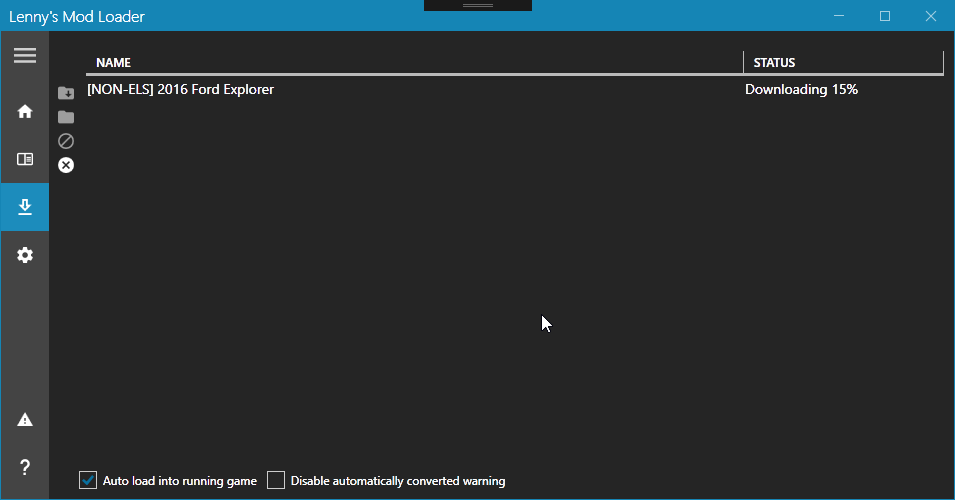Cancel download with the white X circle icon
955x500 pixels.
click(x=66, y=165)
